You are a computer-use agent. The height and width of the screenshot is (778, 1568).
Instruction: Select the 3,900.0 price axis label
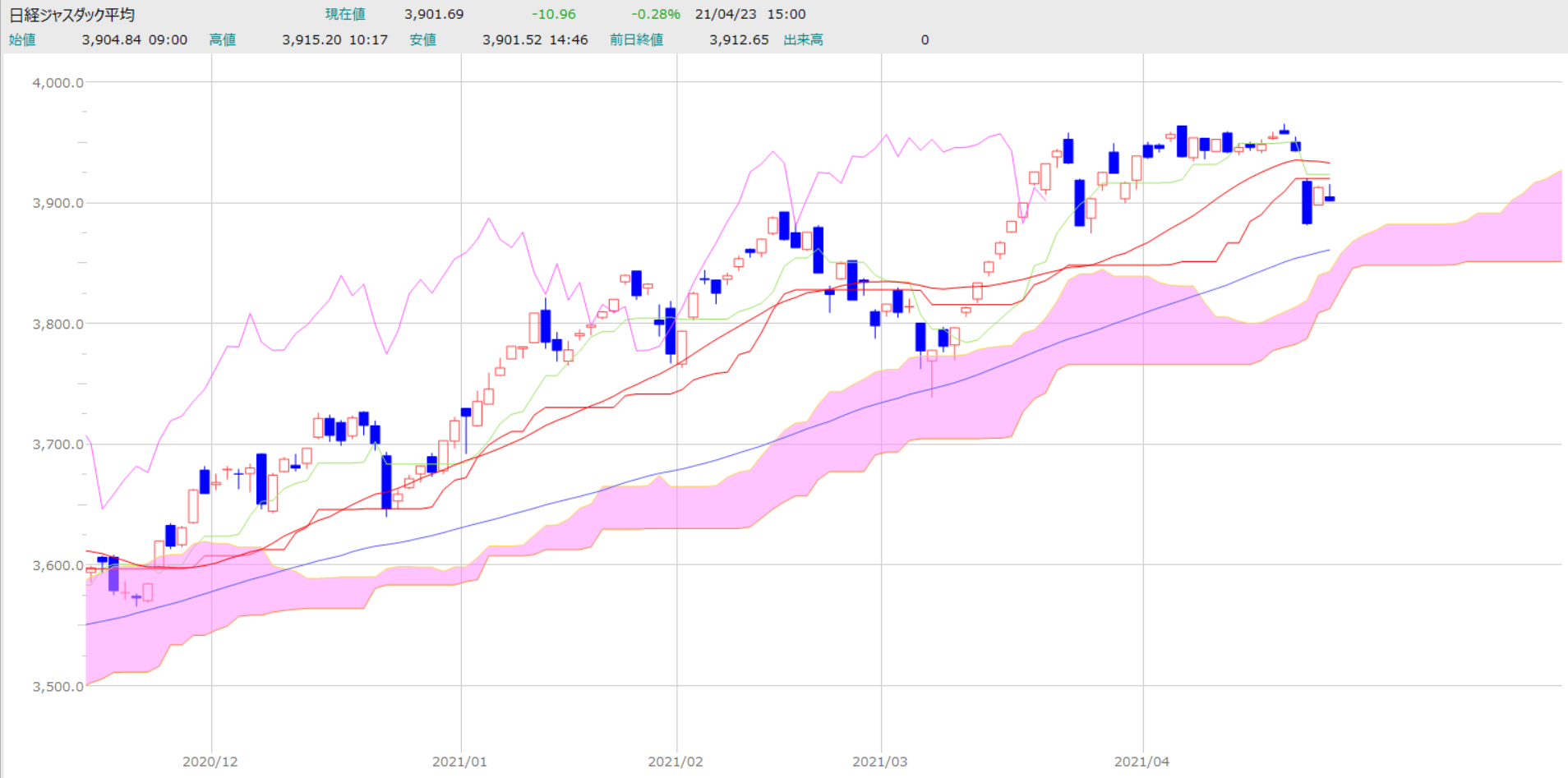(58, 204)
